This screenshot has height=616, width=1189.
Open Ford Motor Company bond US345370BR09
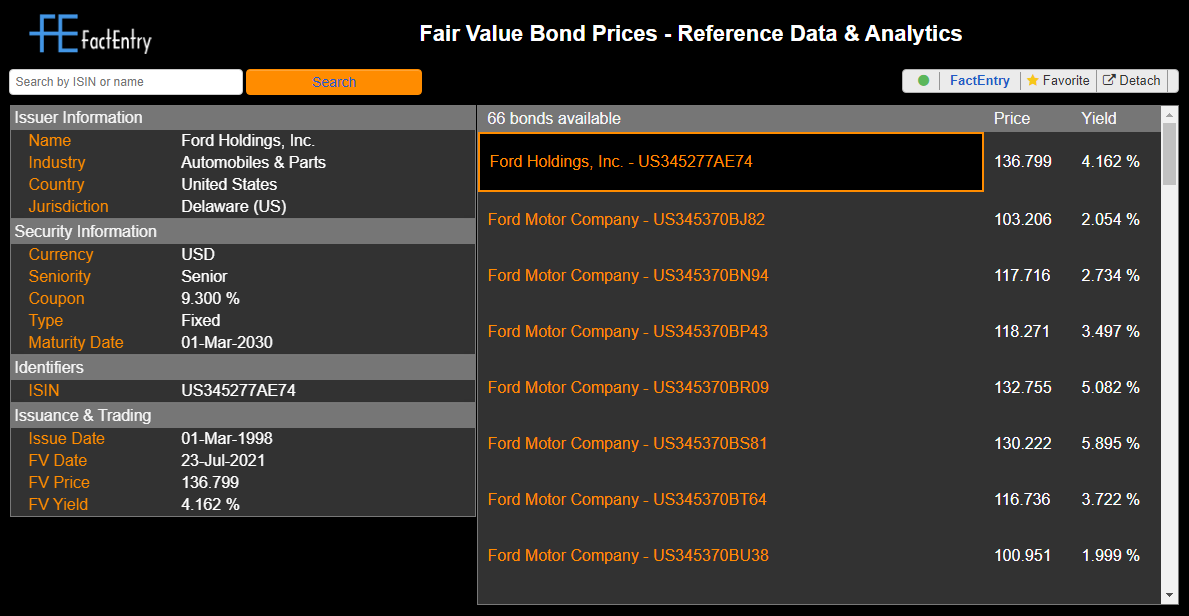[628, 388]
